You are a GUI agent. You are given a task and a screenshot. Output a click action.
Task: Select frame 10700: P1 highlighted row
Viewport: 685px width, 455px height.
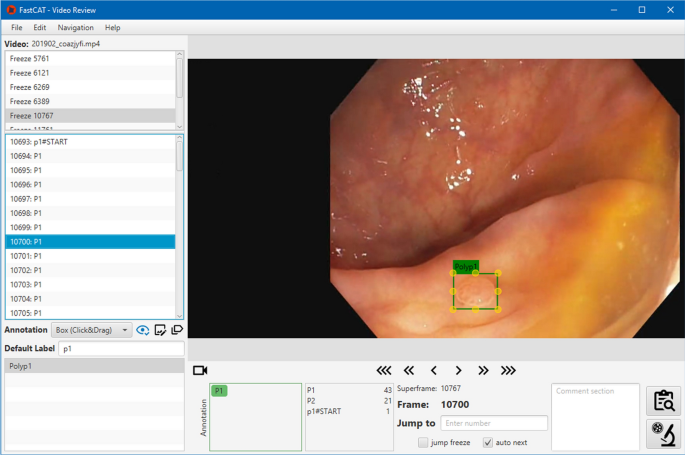(90, 242)
